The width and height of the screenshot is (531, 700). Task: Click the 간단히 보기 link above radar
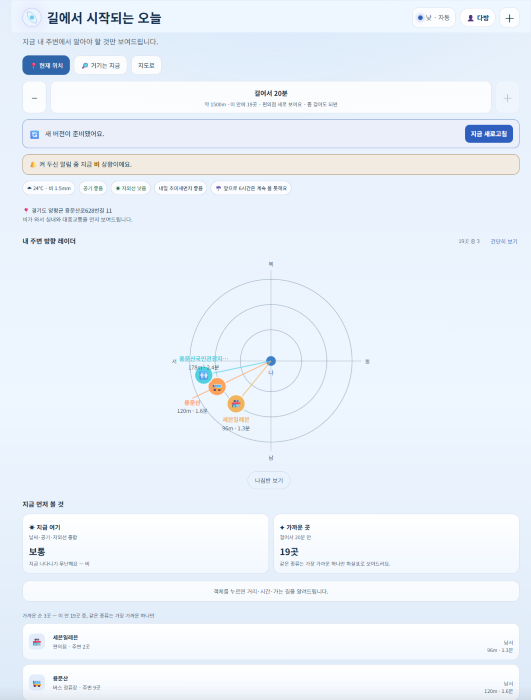pos(504,241)
